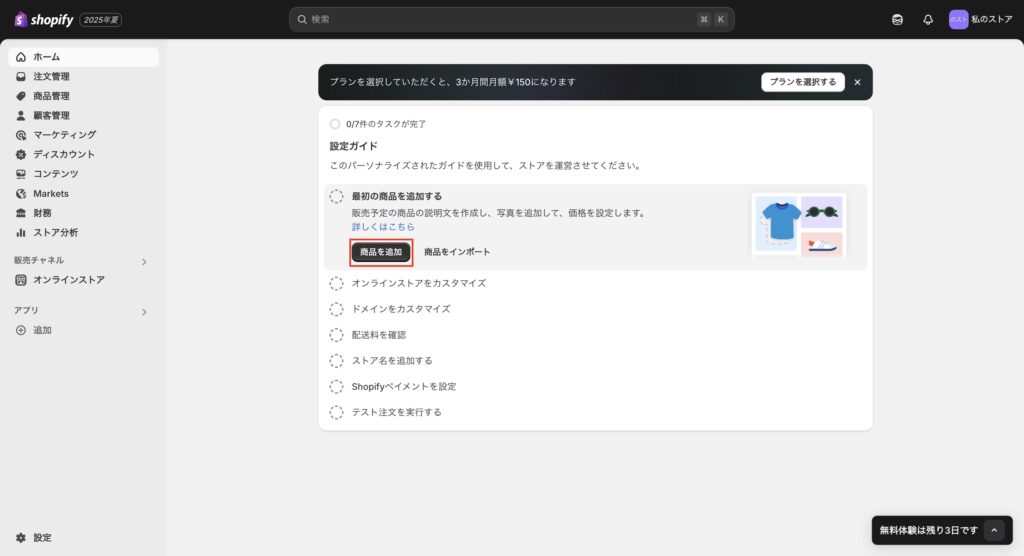Expand the 販売チャネル section chevron

point(144,261)
